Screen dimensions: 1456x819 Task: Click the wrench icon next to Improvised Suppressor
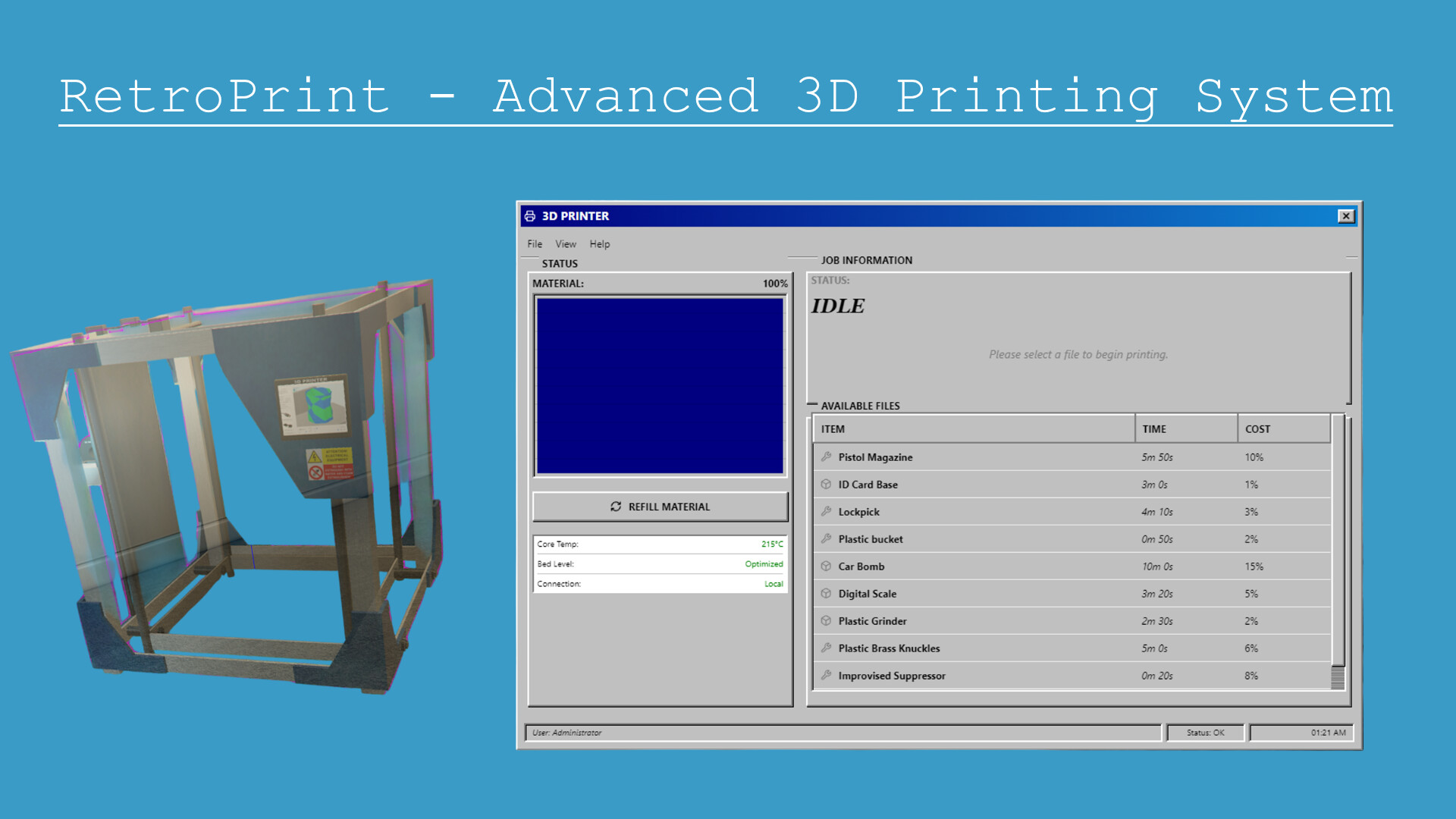click(826, 675)
